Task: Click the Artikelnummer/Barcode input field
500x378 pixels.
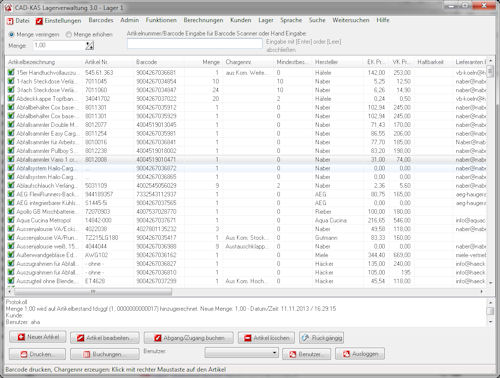Action: click(x=194, y=44)
